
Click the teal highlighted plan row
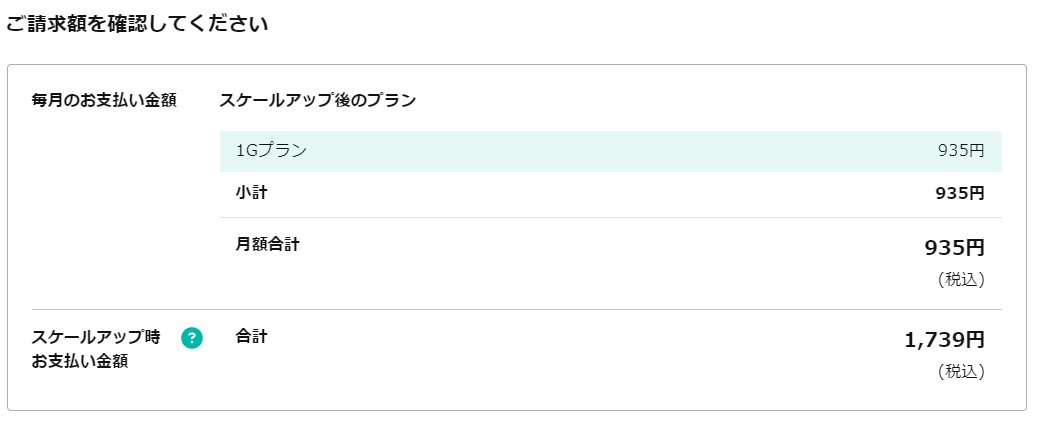click(x=610, y=151)
